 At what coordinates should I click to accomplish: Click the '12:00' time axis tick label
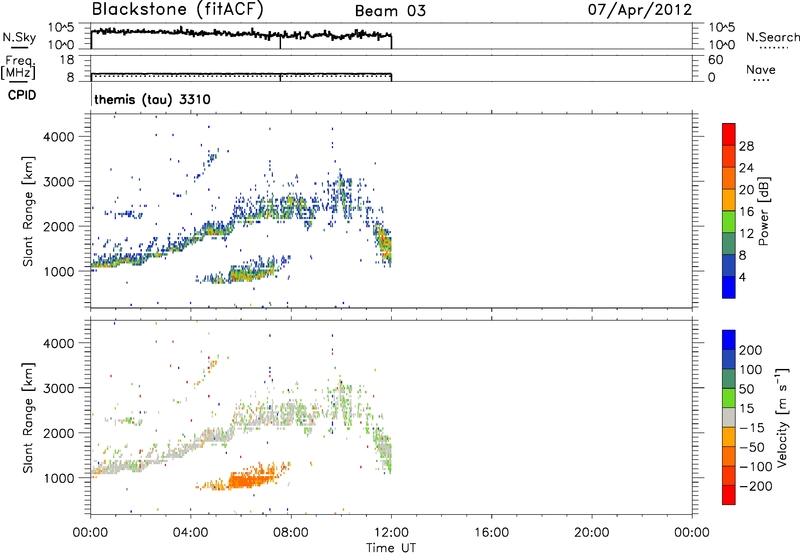pyautogui.click(x=391, y=533)
